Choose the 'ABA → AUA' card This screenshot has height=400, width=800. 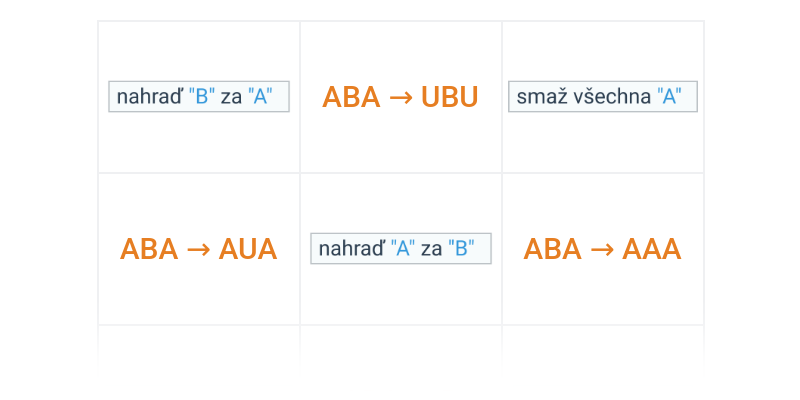(198, 249)
